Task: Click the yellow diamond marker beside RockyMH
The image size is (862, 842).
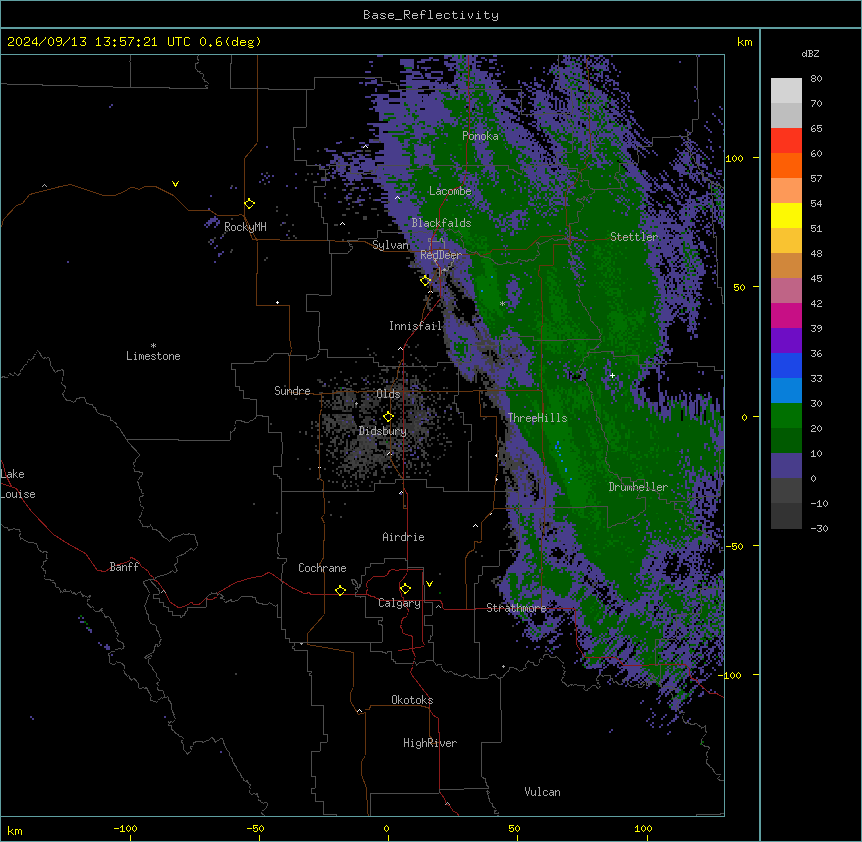Action: coord(250,204)
